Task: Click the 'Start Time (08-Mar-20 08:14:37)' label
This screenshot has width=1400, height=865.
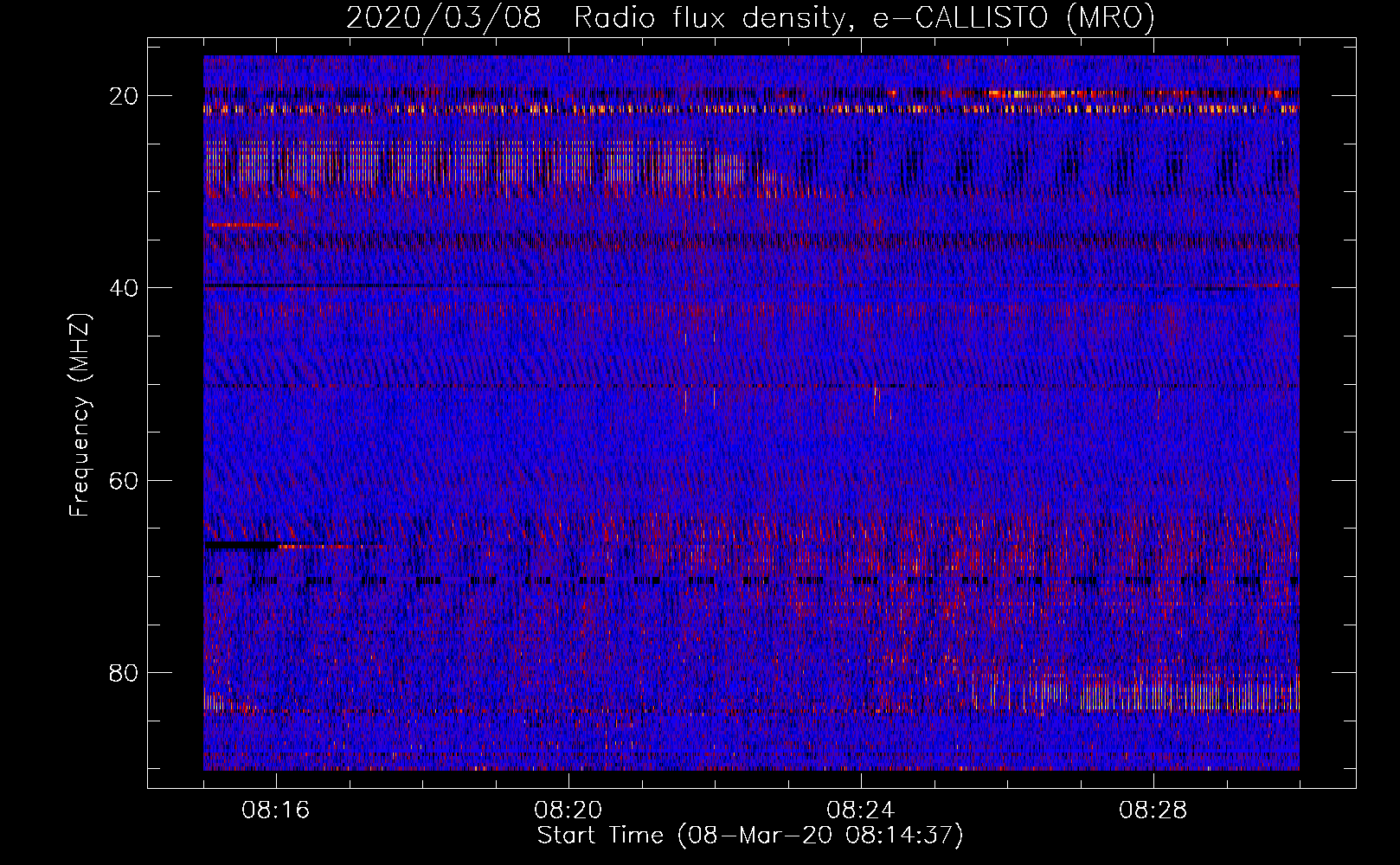Action: [750, 836]
